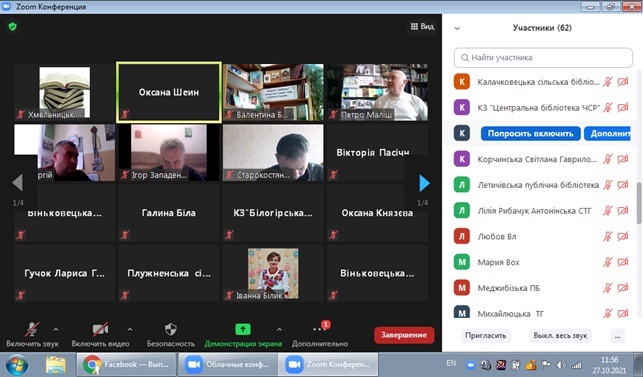This screenshot has width=643, height=377.
Task: Click muted mic icon for Калачковецька сільська
Action: click(x=607, y=82)
